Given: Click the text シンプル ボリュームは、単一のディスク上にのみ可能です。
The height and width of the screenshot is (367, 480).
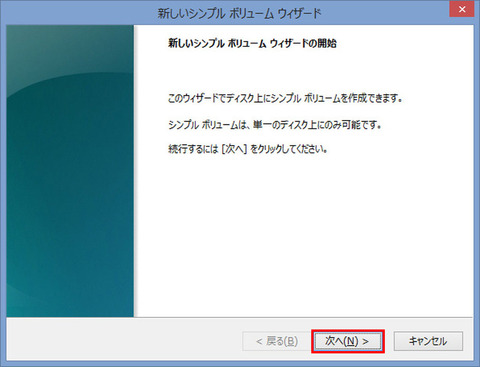Looking at the screenshot, I should pyautogui.click(x=275, y=124).
